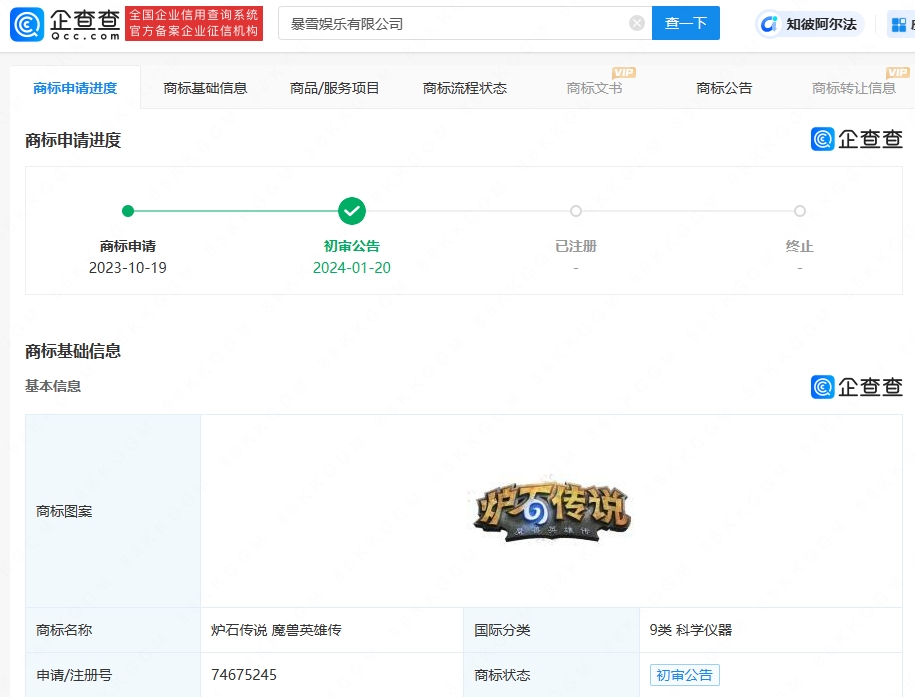This screenshot has width=915, height=697.
Task: Click the 商标名称 row label
Action: click(x=64, y=630)
